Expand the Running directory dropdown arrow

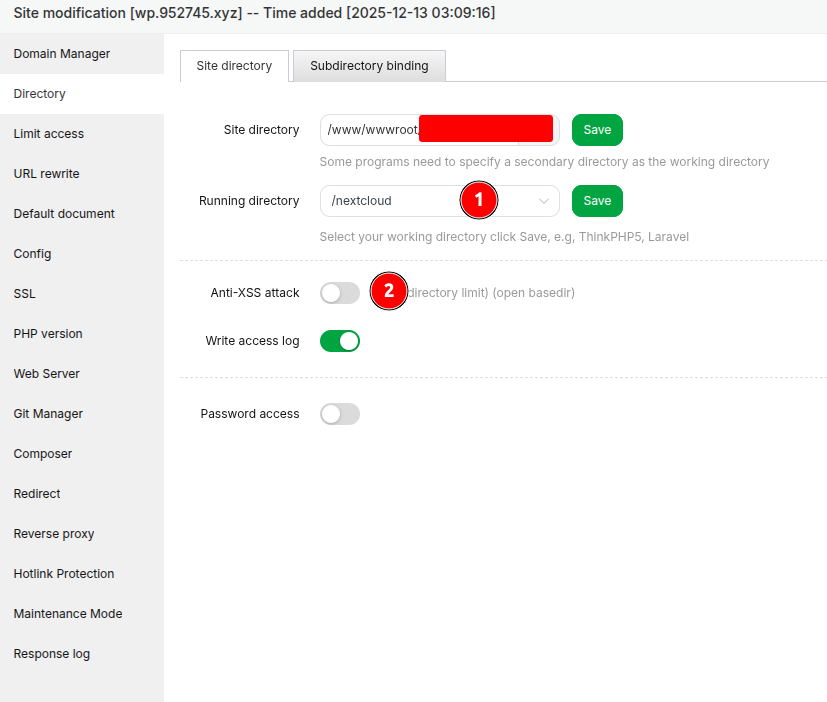(544, 201)
